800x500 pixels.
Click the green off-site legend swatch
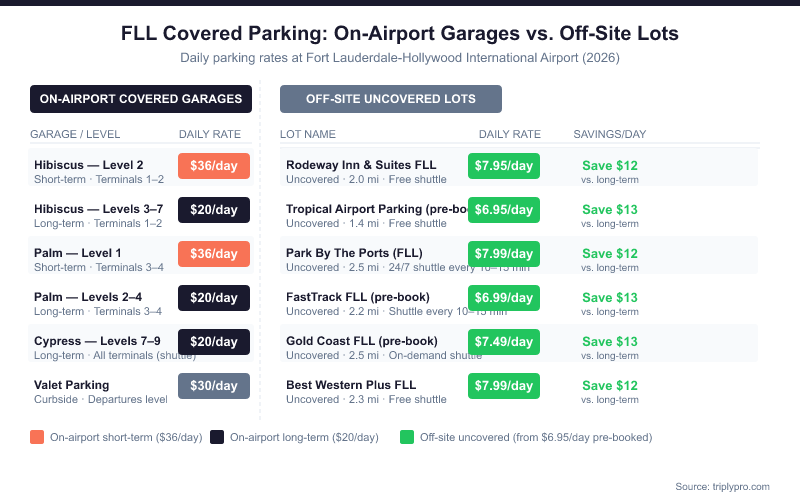pyautogui.click(x=406, y=437)
